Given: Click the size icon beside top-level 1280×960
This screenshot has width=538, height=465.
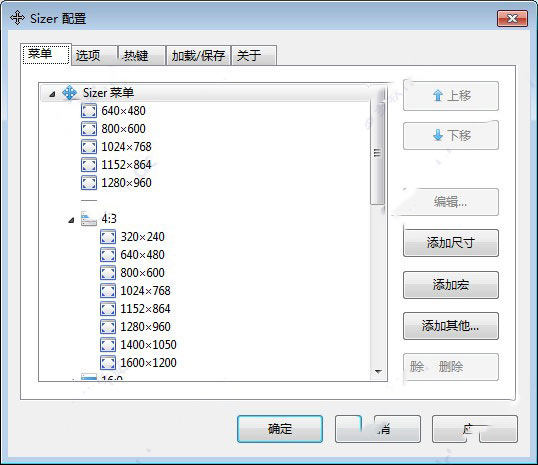Looking at the screenshot, I should click(89, 183).
